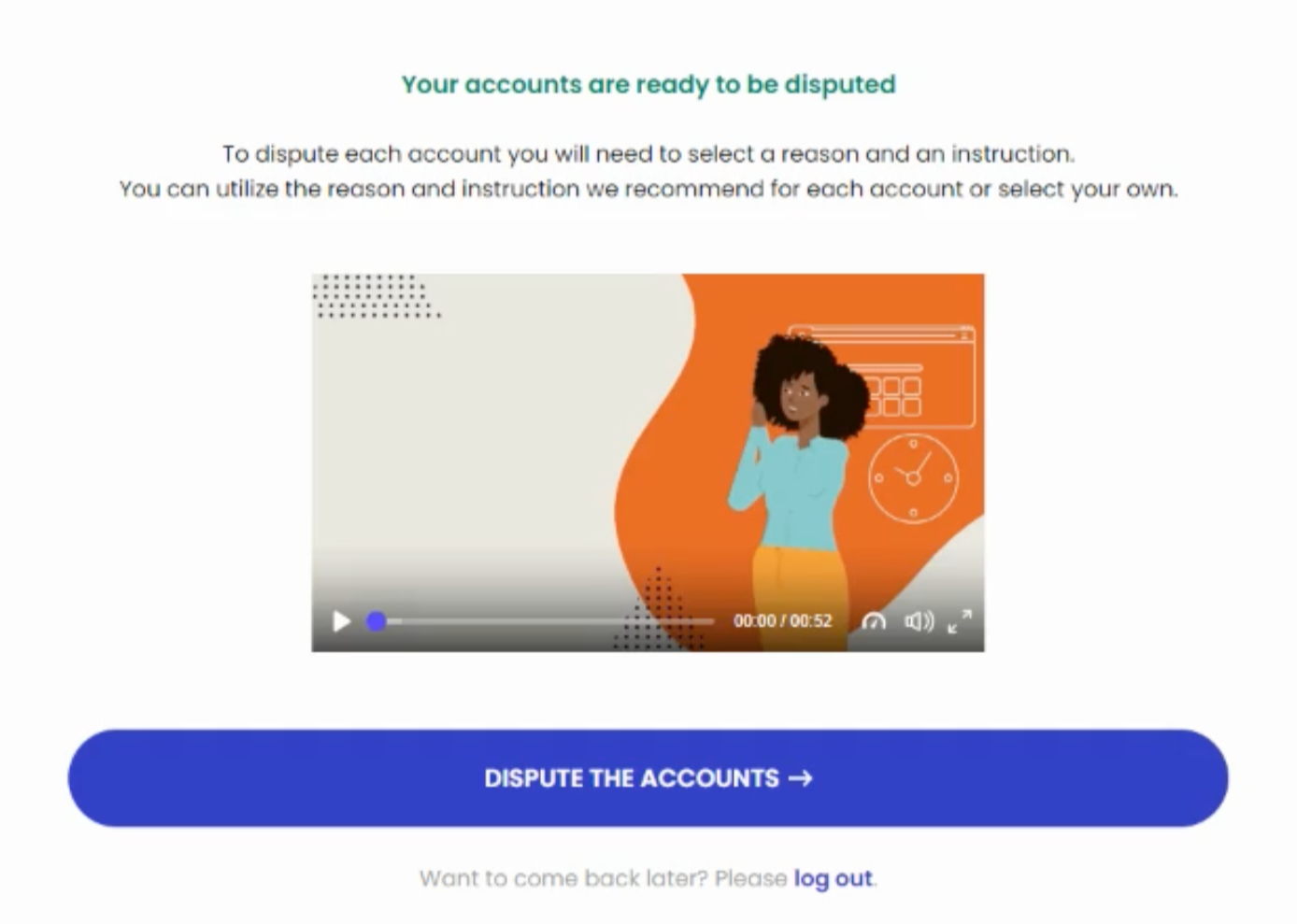This screenshot has height=924, width=1297.
Task: Open the playback speed control
Action: pyautogui.click(x=874, y=621)
